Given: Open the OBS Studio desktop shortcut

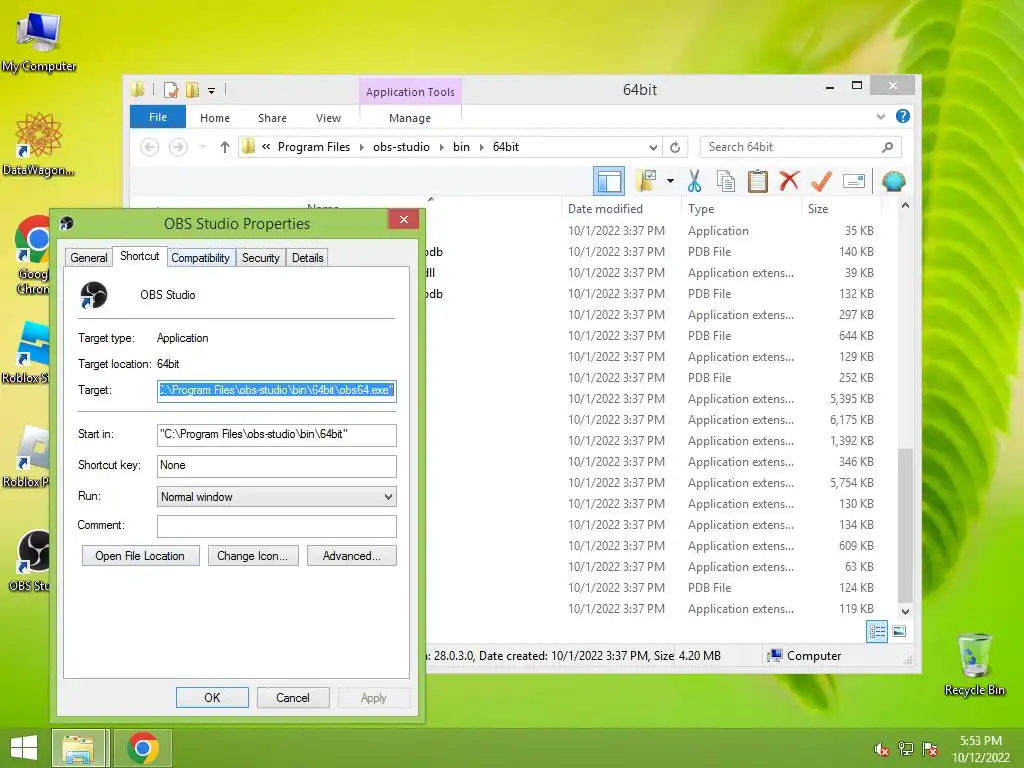Looking at the screenshot, I should point(30,561).
